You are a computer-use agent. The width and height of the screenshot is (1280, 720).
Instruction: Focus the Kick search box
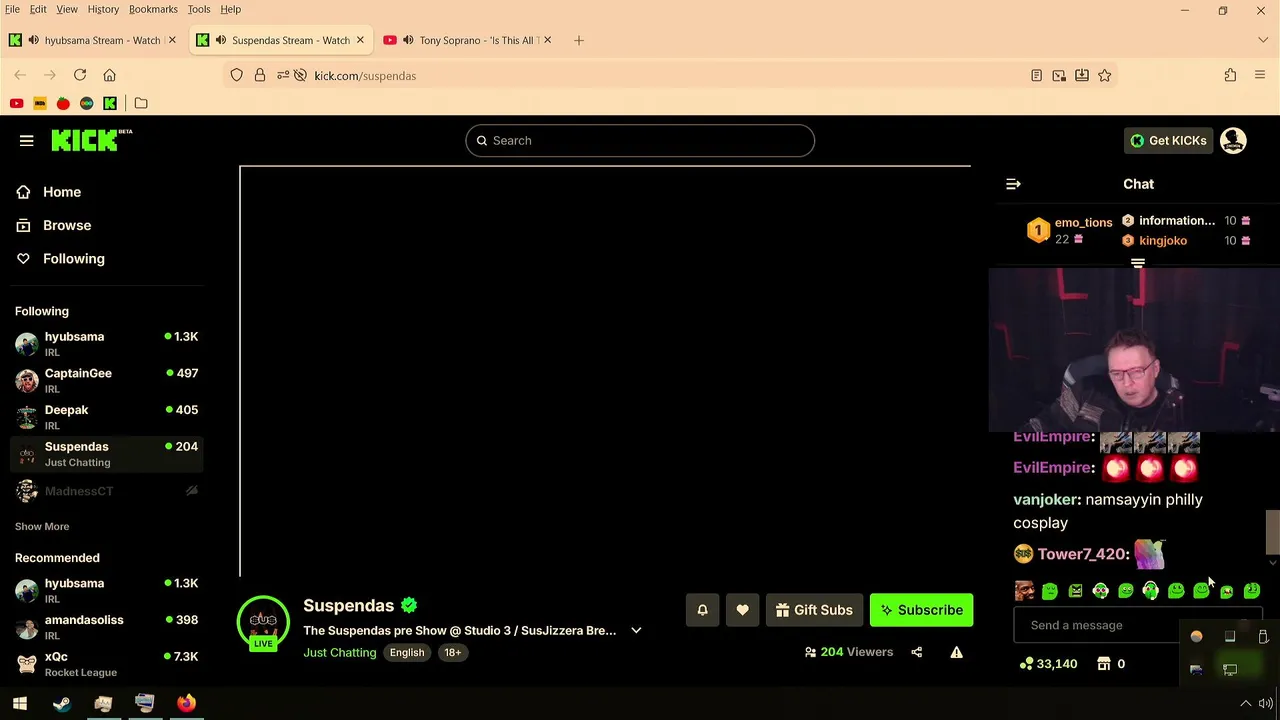(x=640, y=141)
